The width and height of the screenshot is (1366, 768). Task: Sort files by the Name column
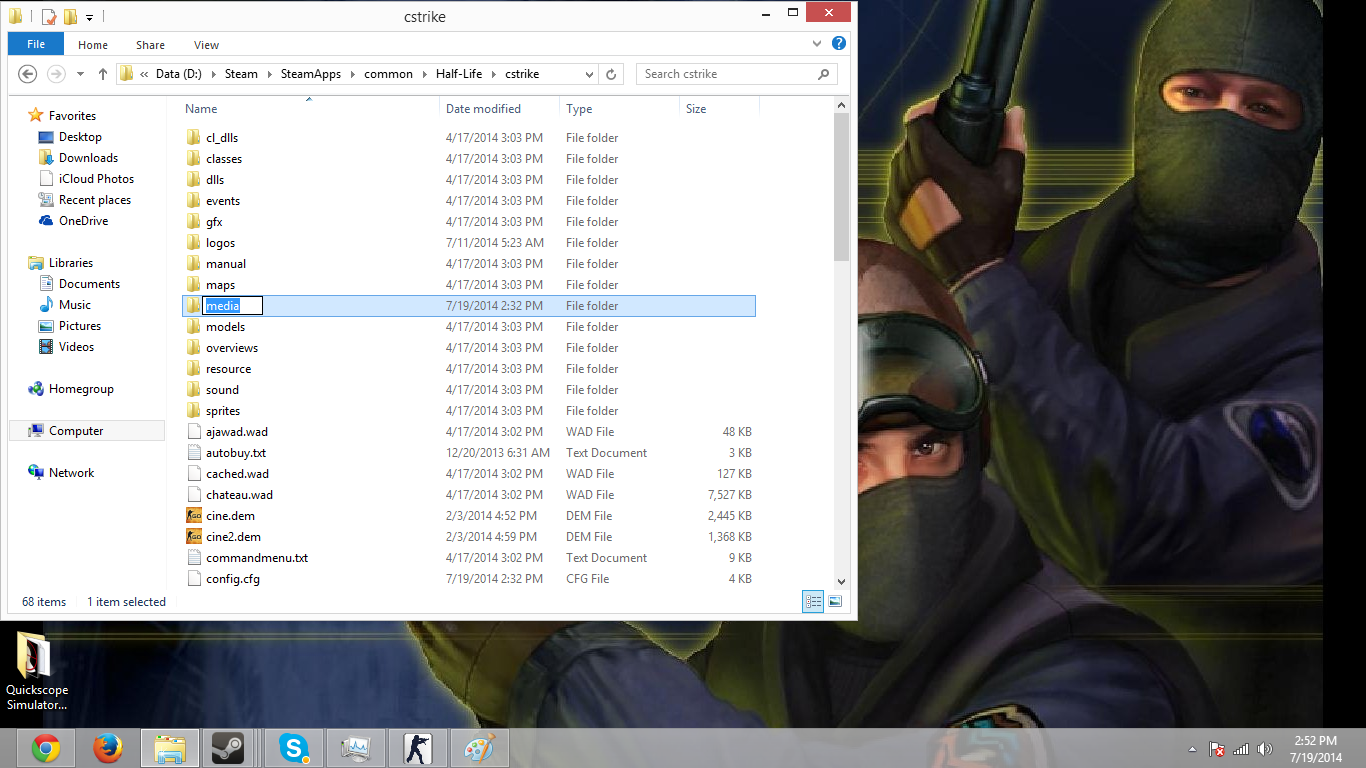pos(309,109)
